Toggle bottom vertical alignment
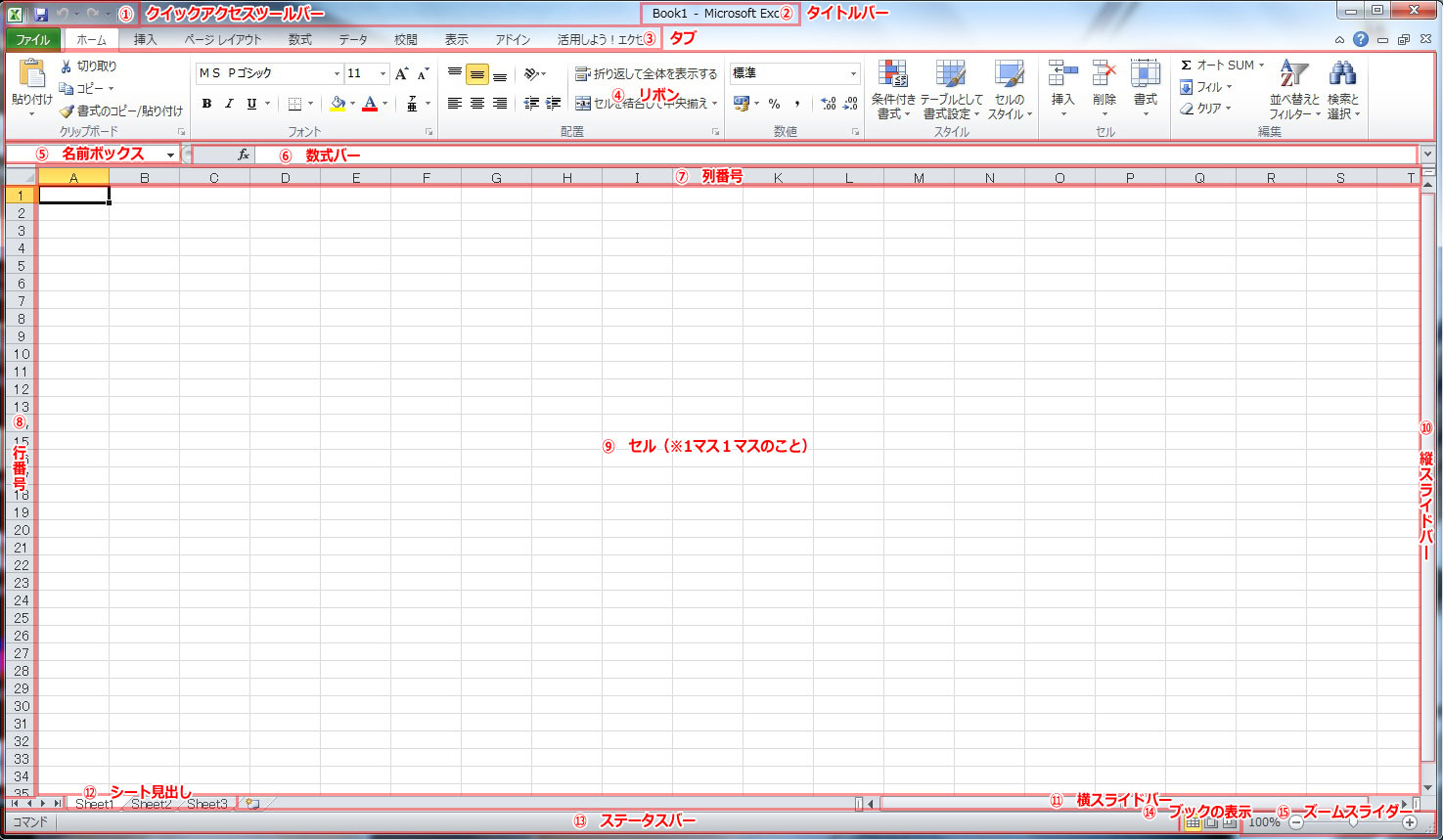The image size is (1443, 840). tap(500, 74)
